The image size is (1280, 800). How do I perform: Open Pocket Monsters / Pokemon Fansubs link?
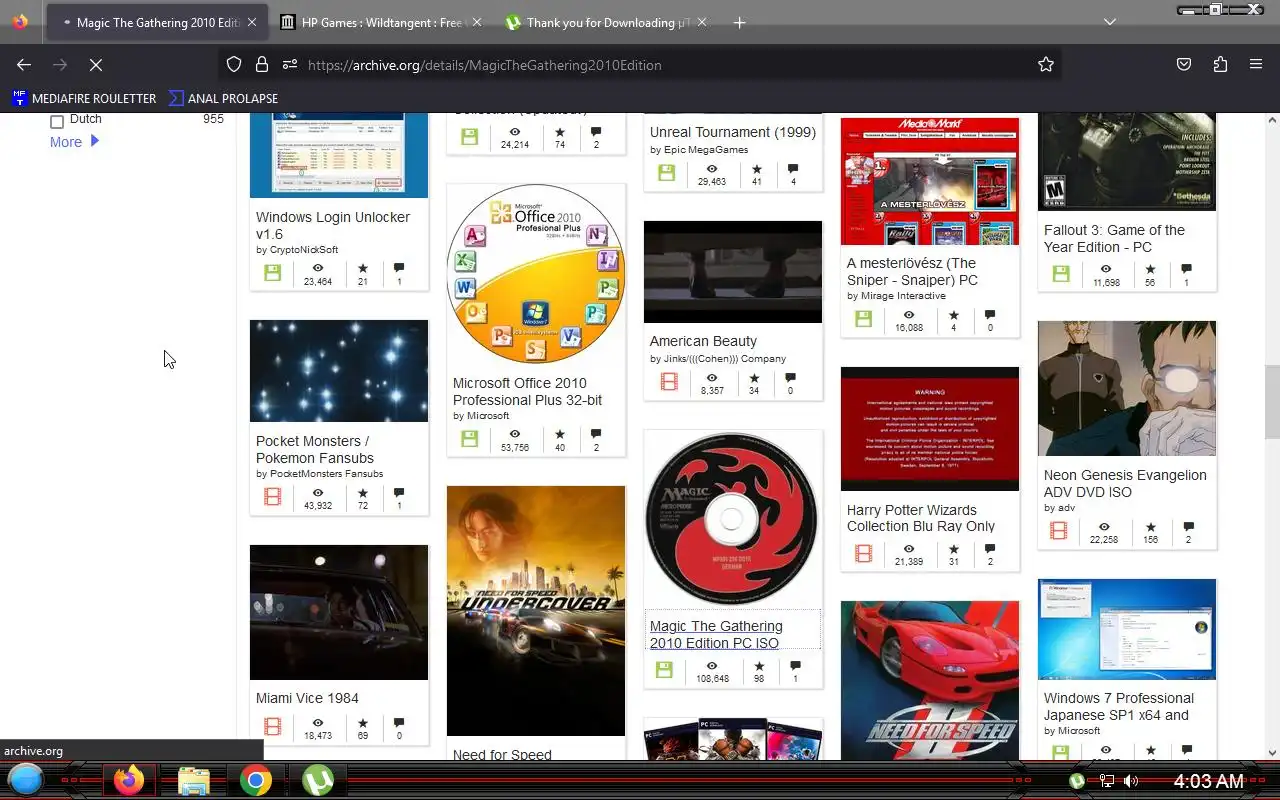(315, 449)
